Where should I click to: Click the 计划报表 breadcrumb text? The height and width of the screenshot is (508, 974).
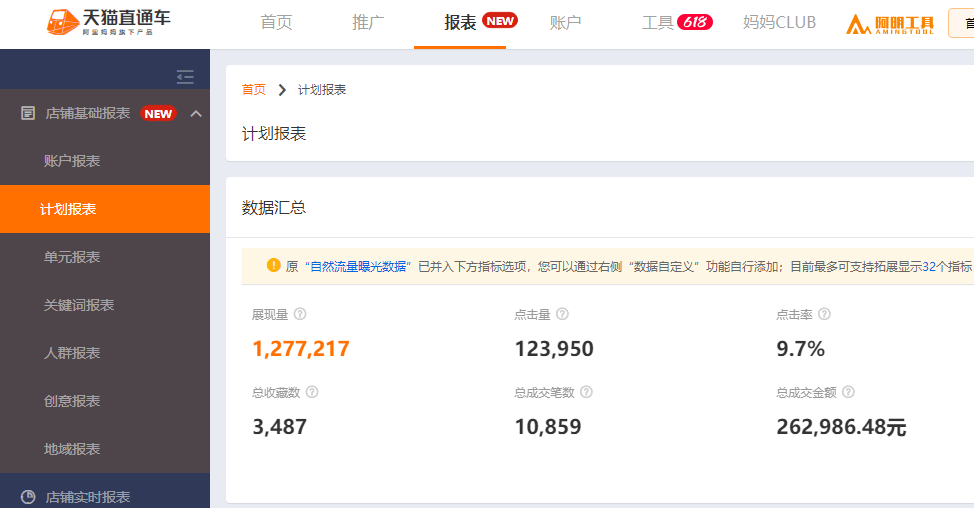(322, 90)
